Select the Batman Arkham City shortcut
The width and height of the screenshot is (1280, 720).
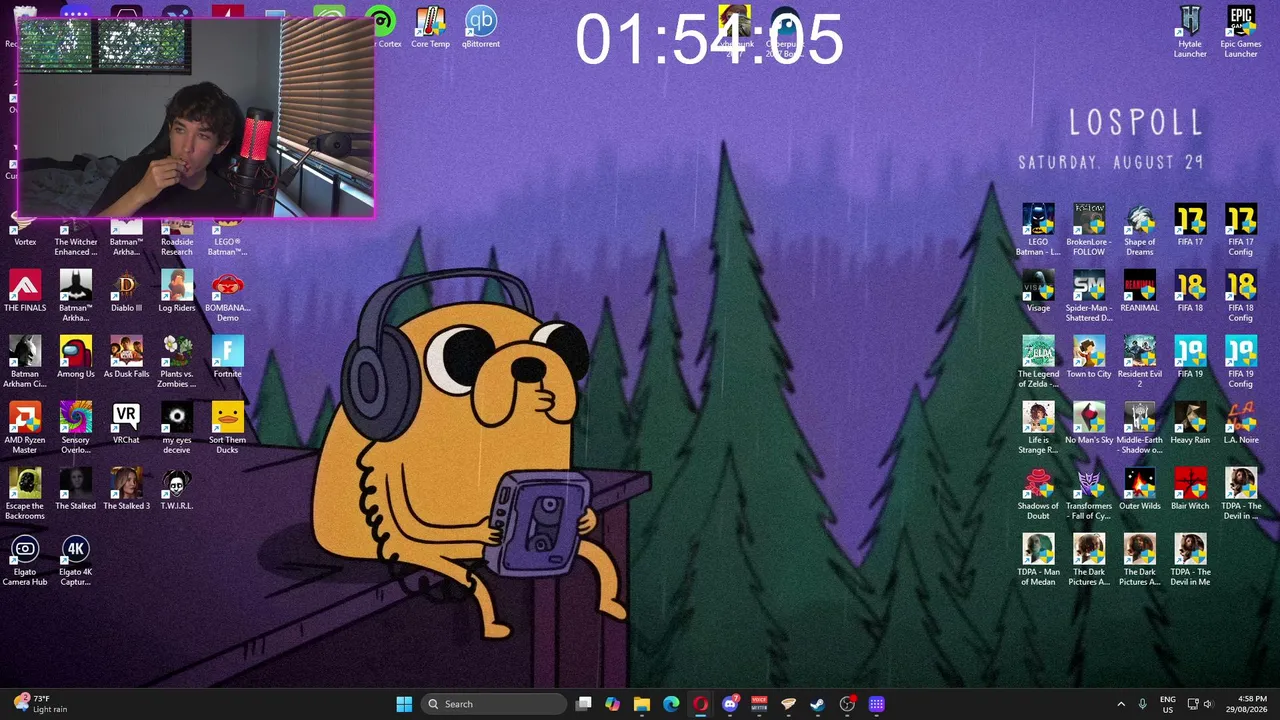(x=25, y=362)
